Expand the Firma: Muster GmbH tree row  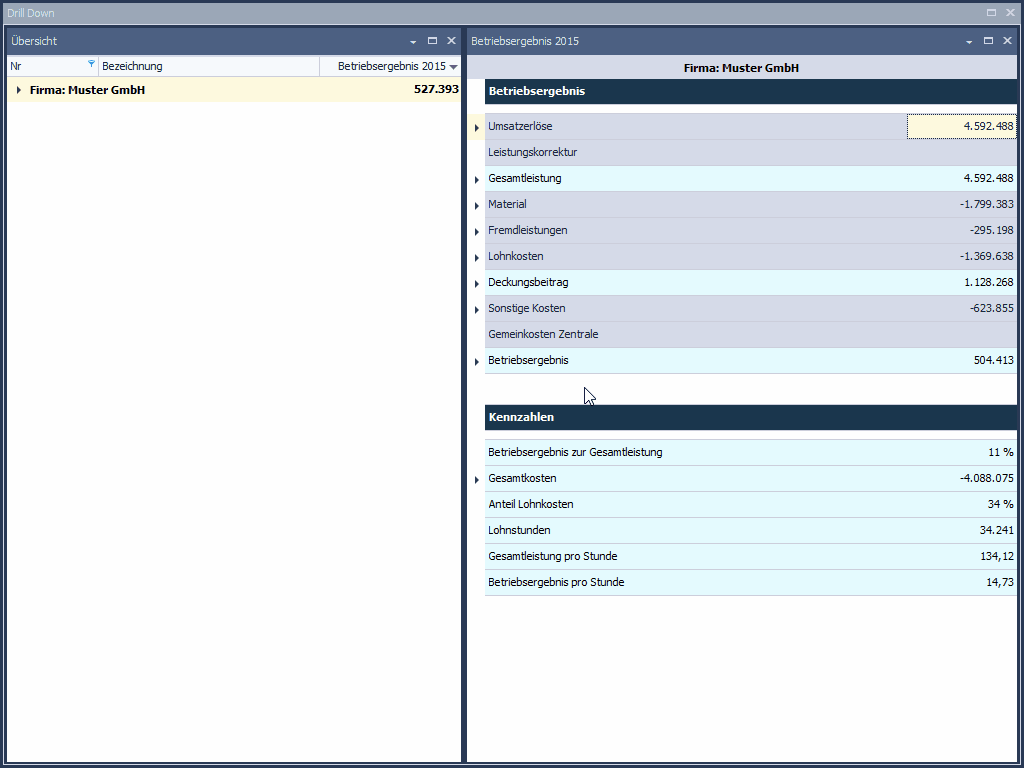pos(18,90)
